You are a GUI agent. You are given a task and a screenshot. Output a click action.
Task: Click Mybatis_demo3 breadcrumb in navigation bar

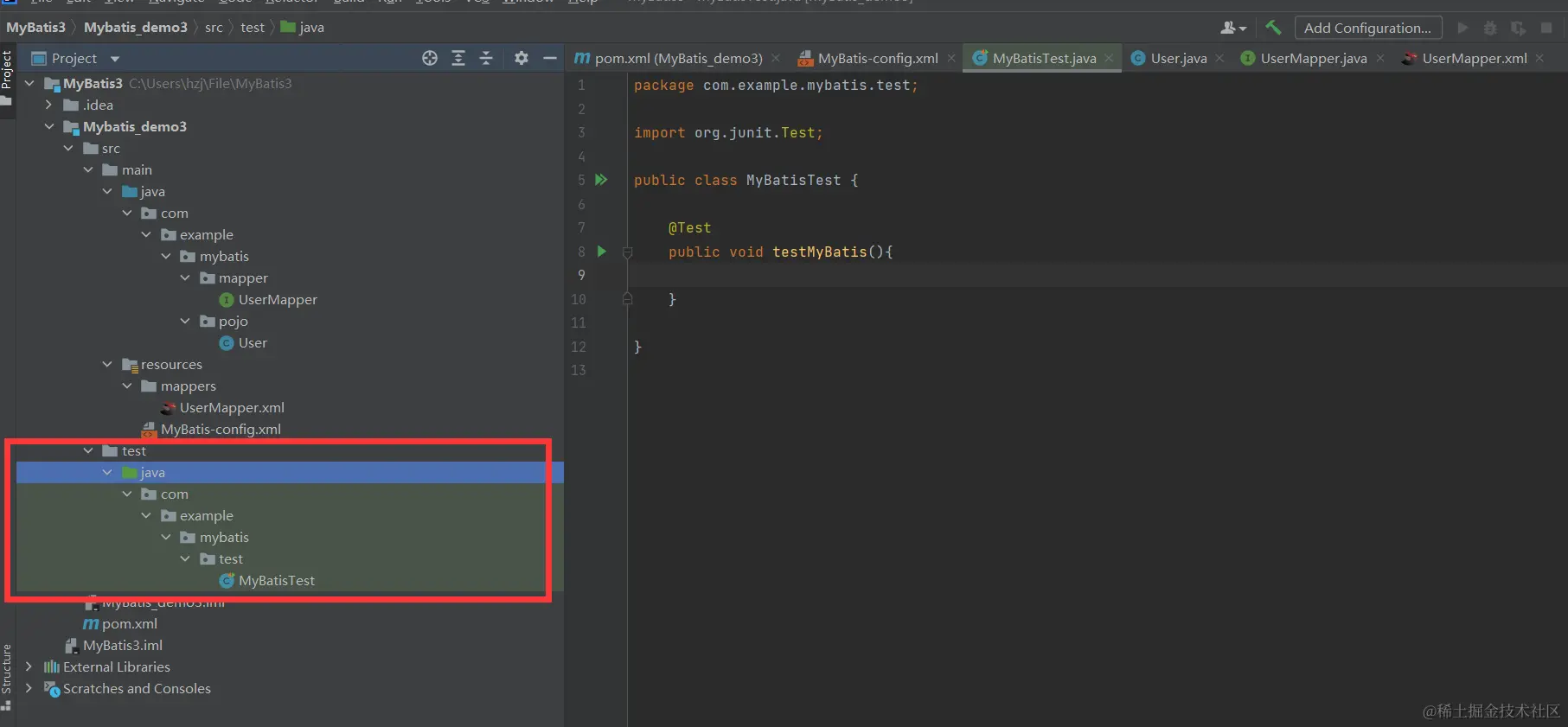pos(136,28)
